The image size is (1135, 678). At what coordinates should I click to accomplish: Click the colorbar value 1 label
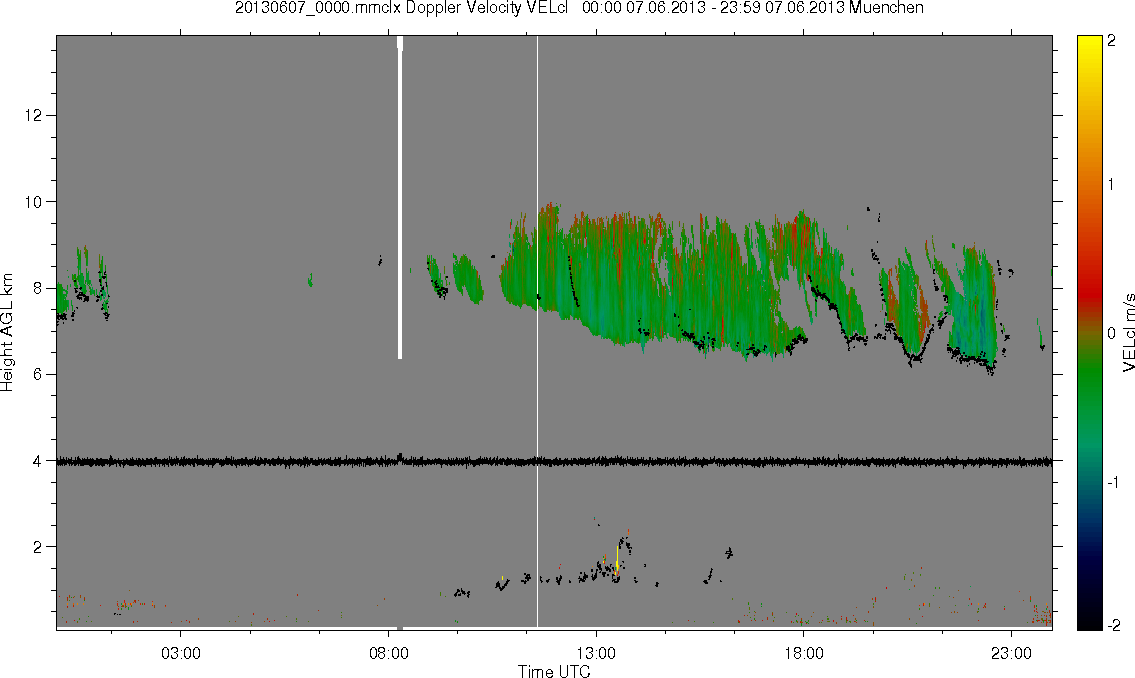(x=1111, y=185)
